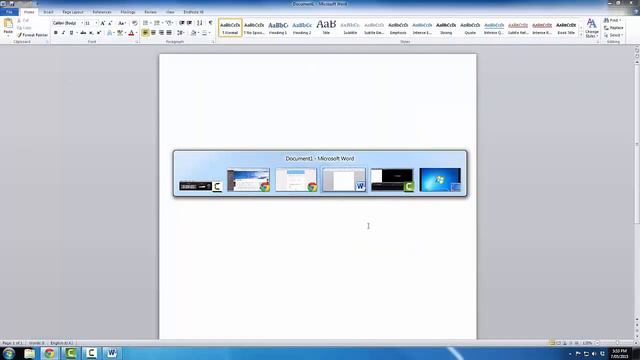The width and height of the screenshot is (640, 360).
Task: Select Justify alignment
Action: pyautogui.click(x=169, y=33)
